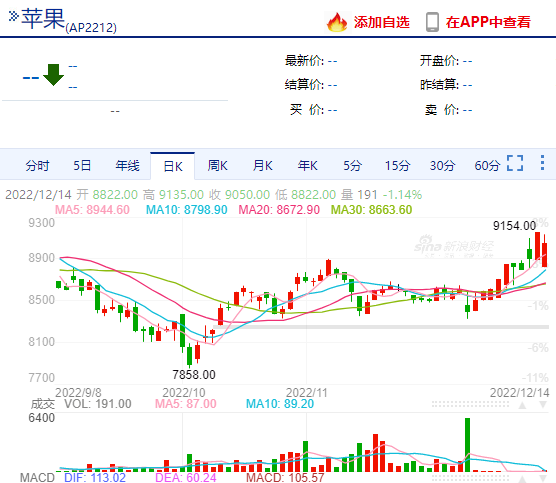The height and width of the screenshot is (483, 556).
Task: Click the volume MA10: 89.20 label
Action: click(280, 404)
